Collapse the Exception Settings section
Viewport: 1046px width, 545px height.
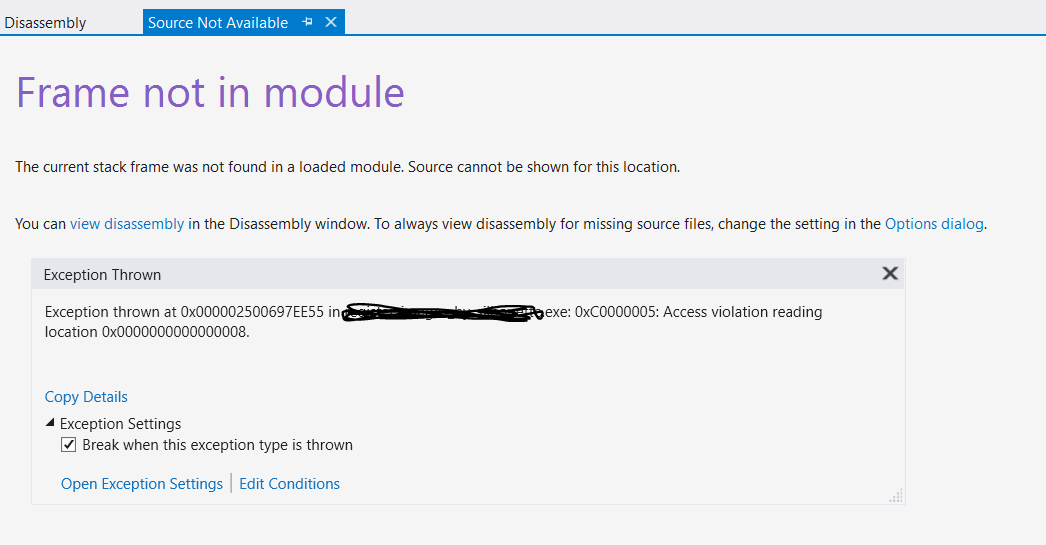coord(50,423)
